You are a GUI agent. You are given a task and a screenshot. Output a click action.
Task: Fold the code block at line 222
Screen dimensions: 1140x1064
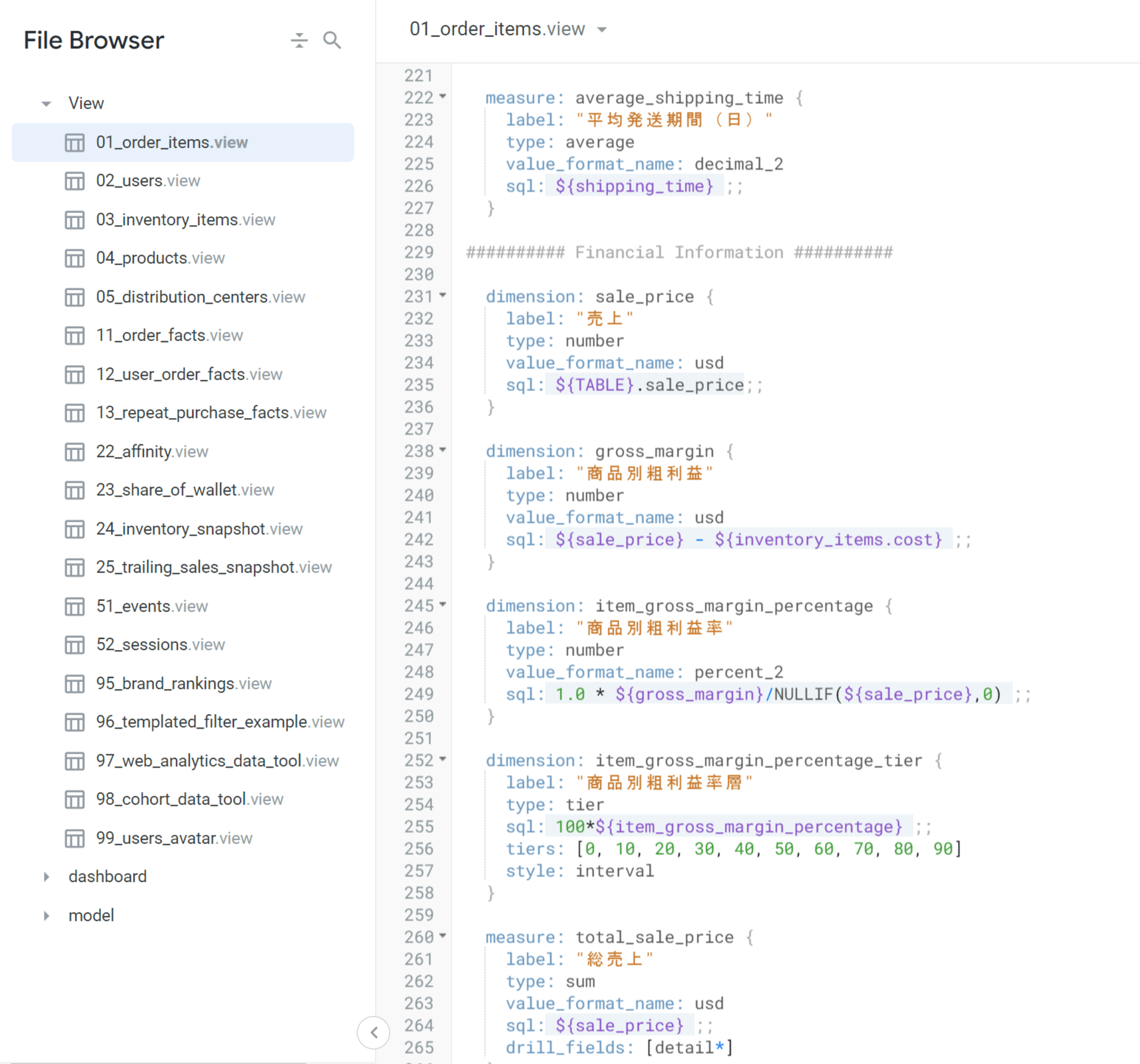tap(443, 96)
